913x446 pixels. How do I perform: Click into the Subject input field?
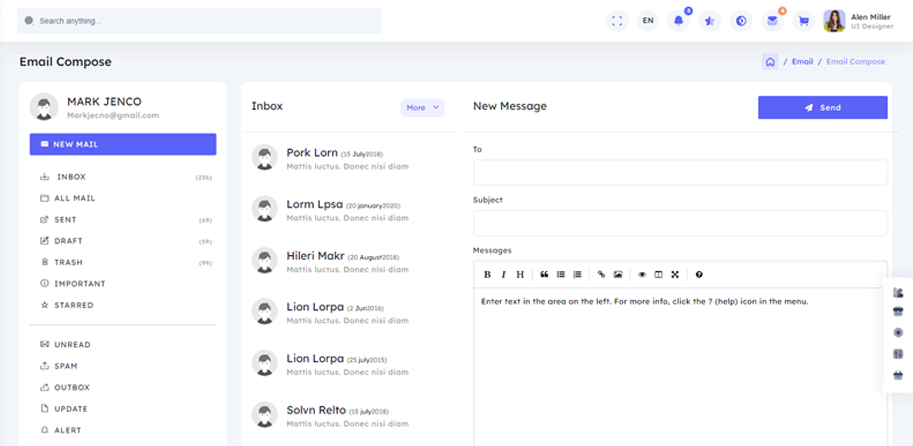[680, 223]
